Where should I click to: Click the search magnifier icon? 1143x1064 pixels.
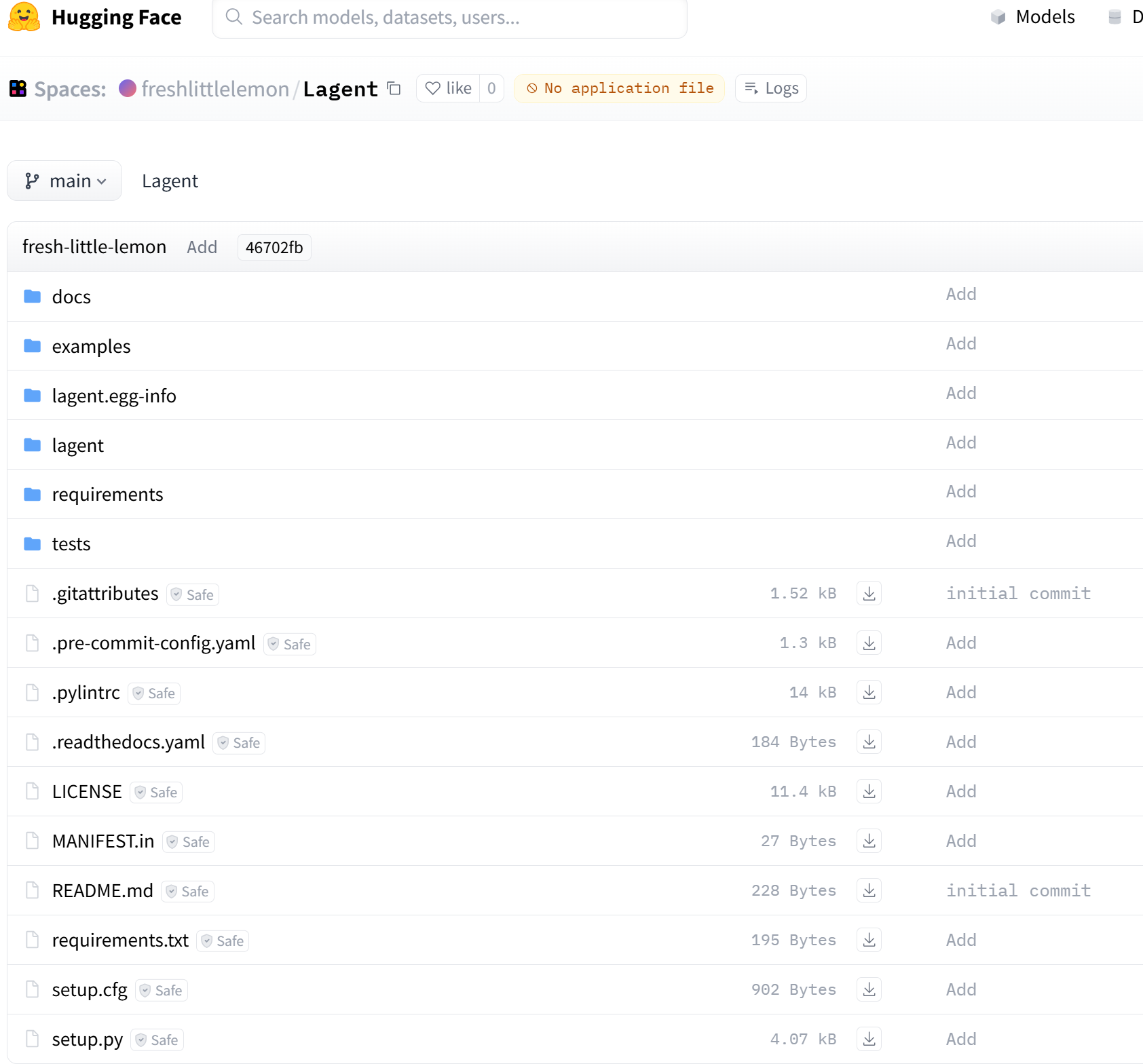(x=233, y=17)
